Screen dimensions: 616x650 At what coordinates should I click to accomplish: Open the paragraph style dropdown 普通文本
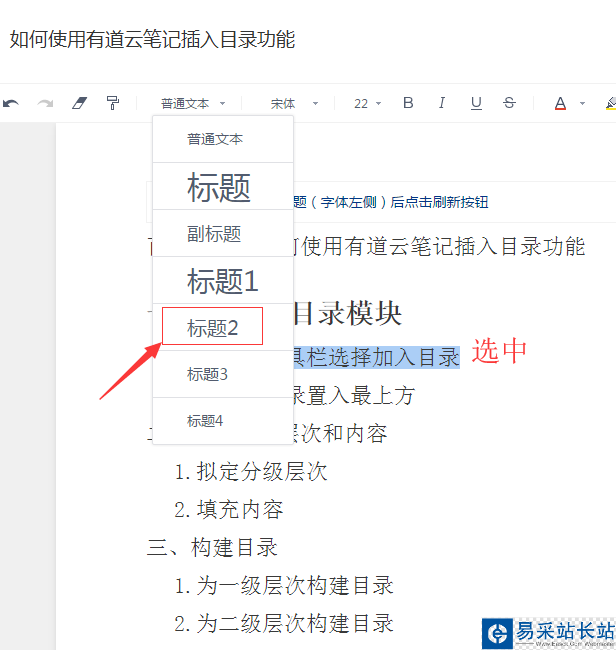[x=193, y=103]
